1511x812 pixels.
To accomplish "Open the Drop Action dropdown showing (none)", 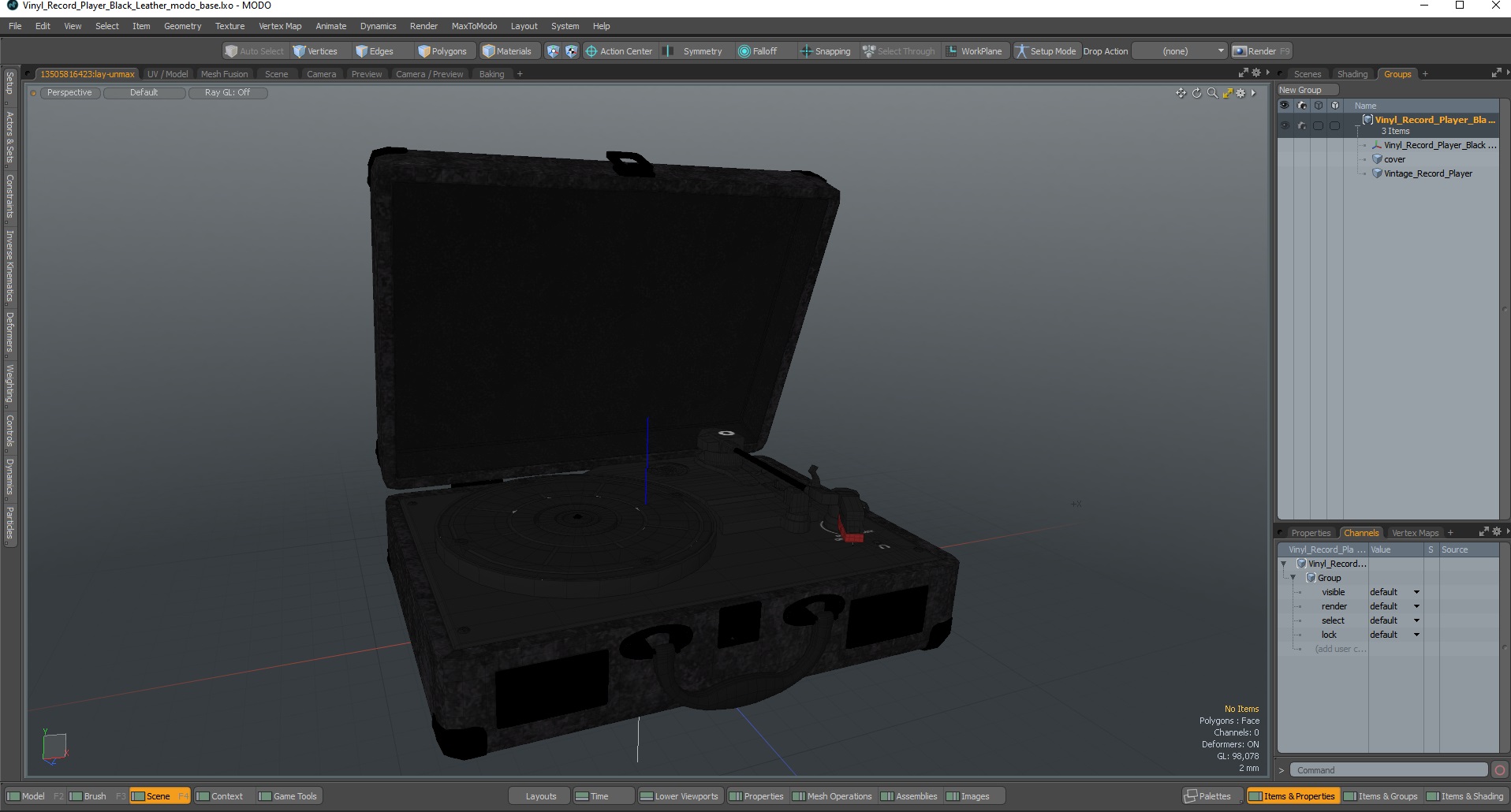I will click(x=1181, y=51).
